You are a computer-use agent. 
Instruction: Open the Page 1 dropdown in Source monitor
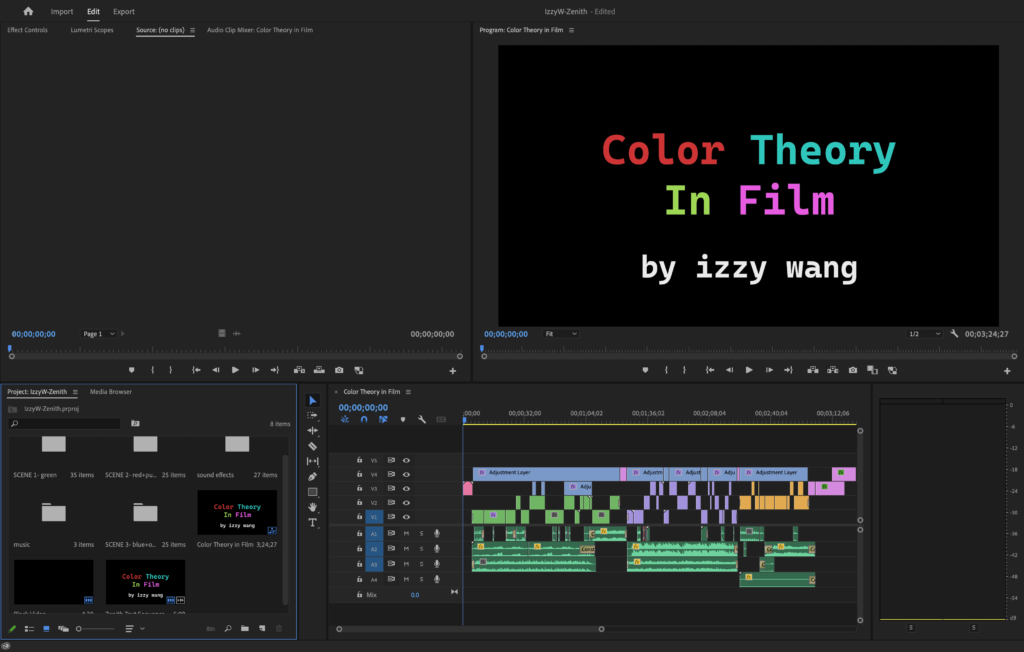click(99, 334)
